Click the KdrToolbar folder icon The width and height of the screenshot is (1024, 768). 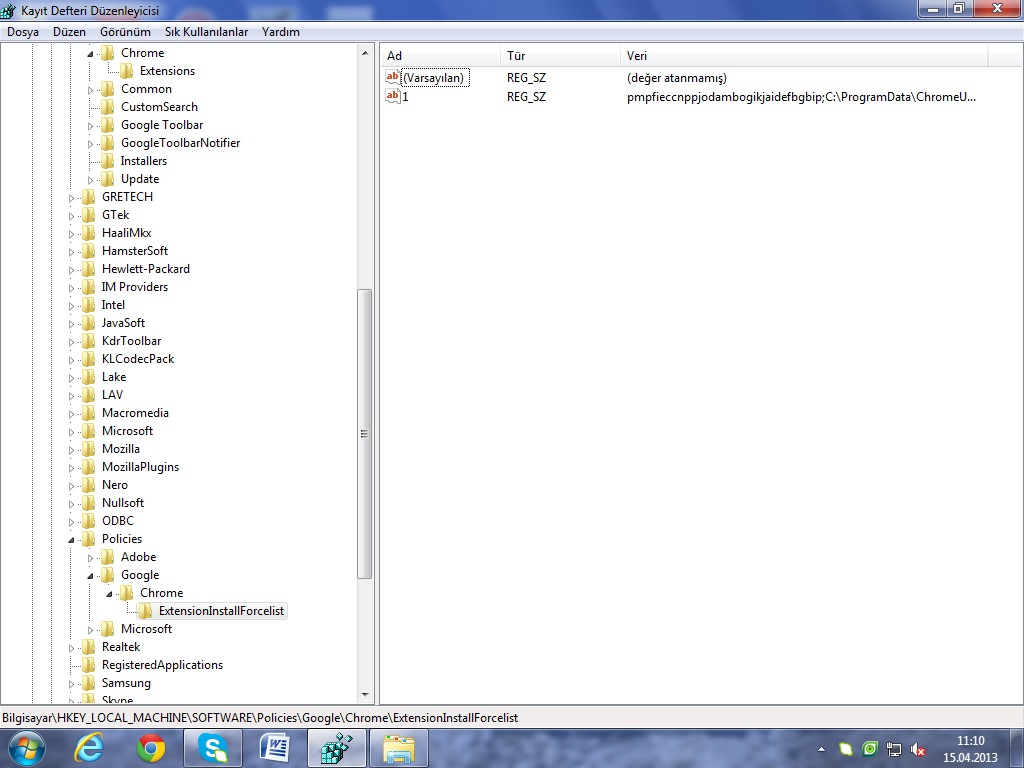click(89, 340)
